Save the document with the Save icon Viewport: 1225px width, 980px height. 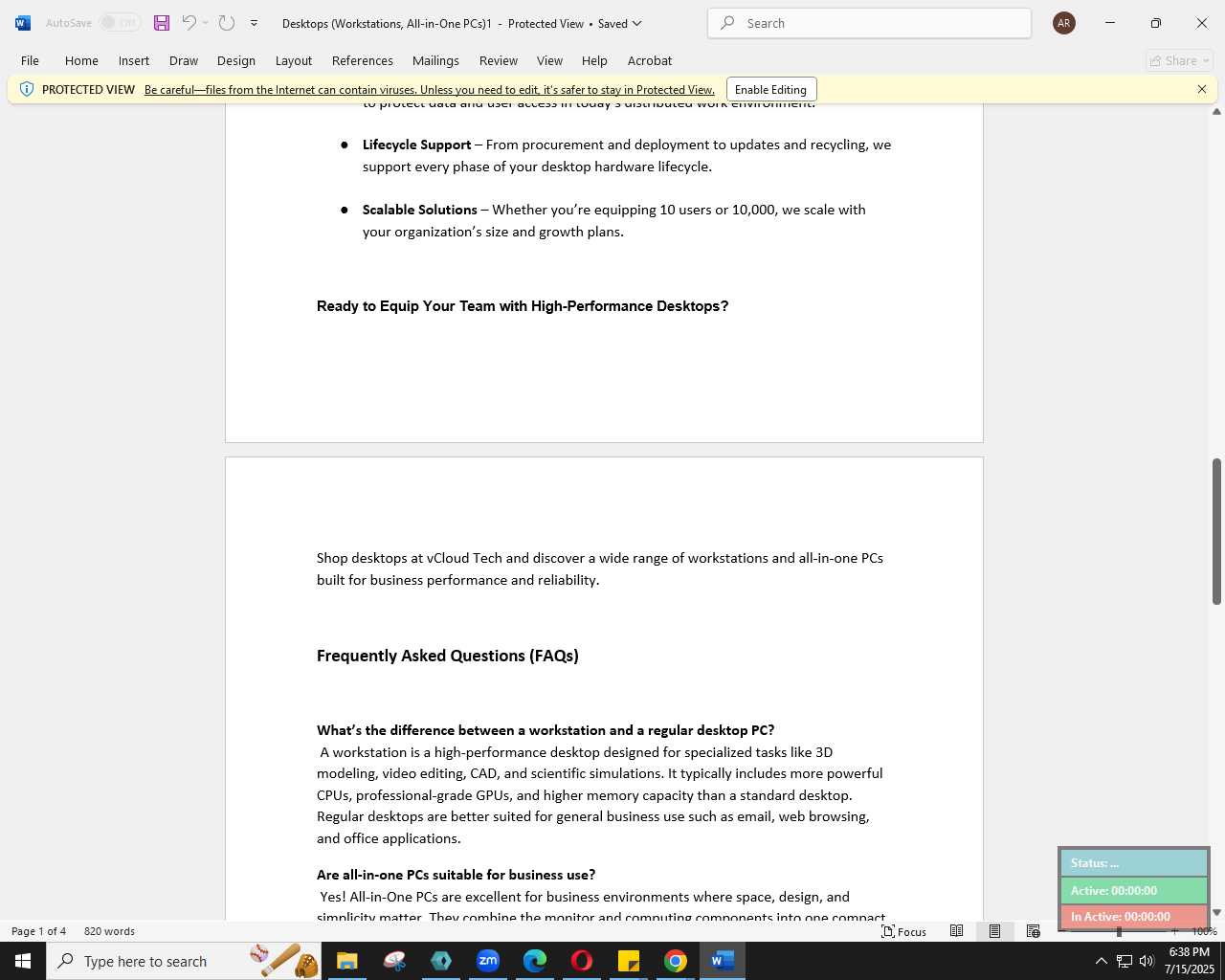(x=162, y=23)
